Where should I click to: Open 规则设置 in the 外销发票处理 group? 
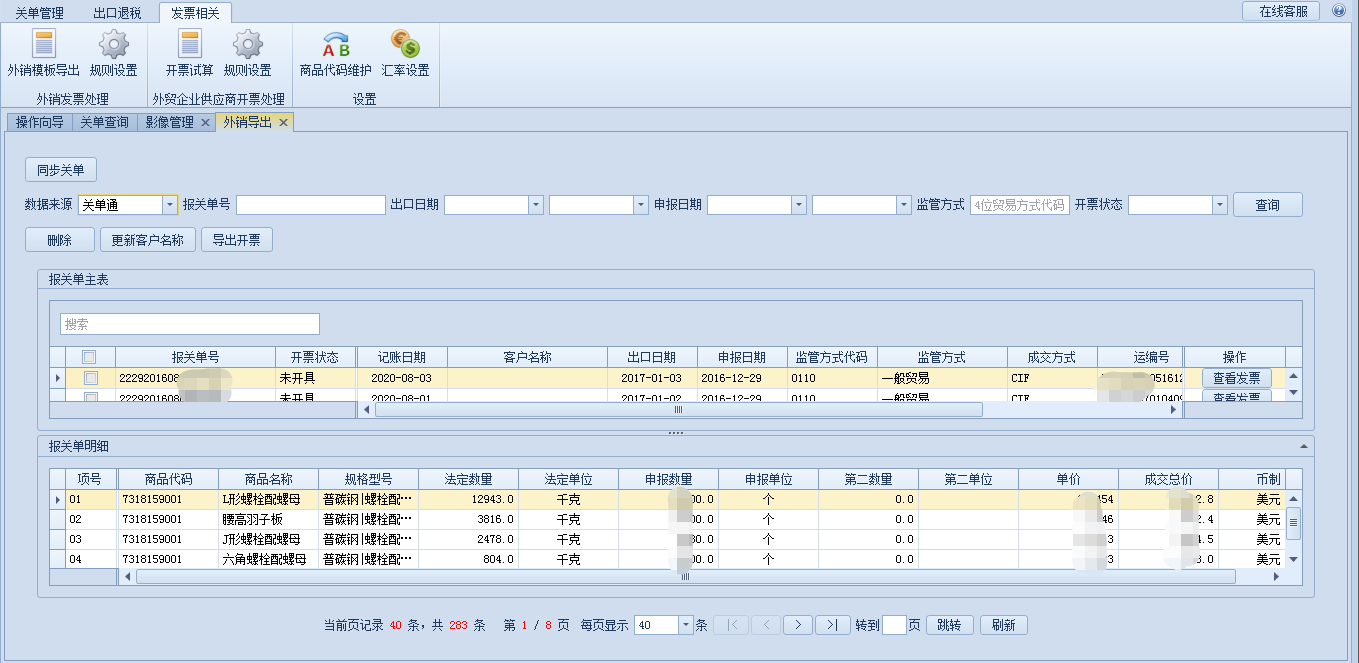pyautogui.click(x=114, y=53)
